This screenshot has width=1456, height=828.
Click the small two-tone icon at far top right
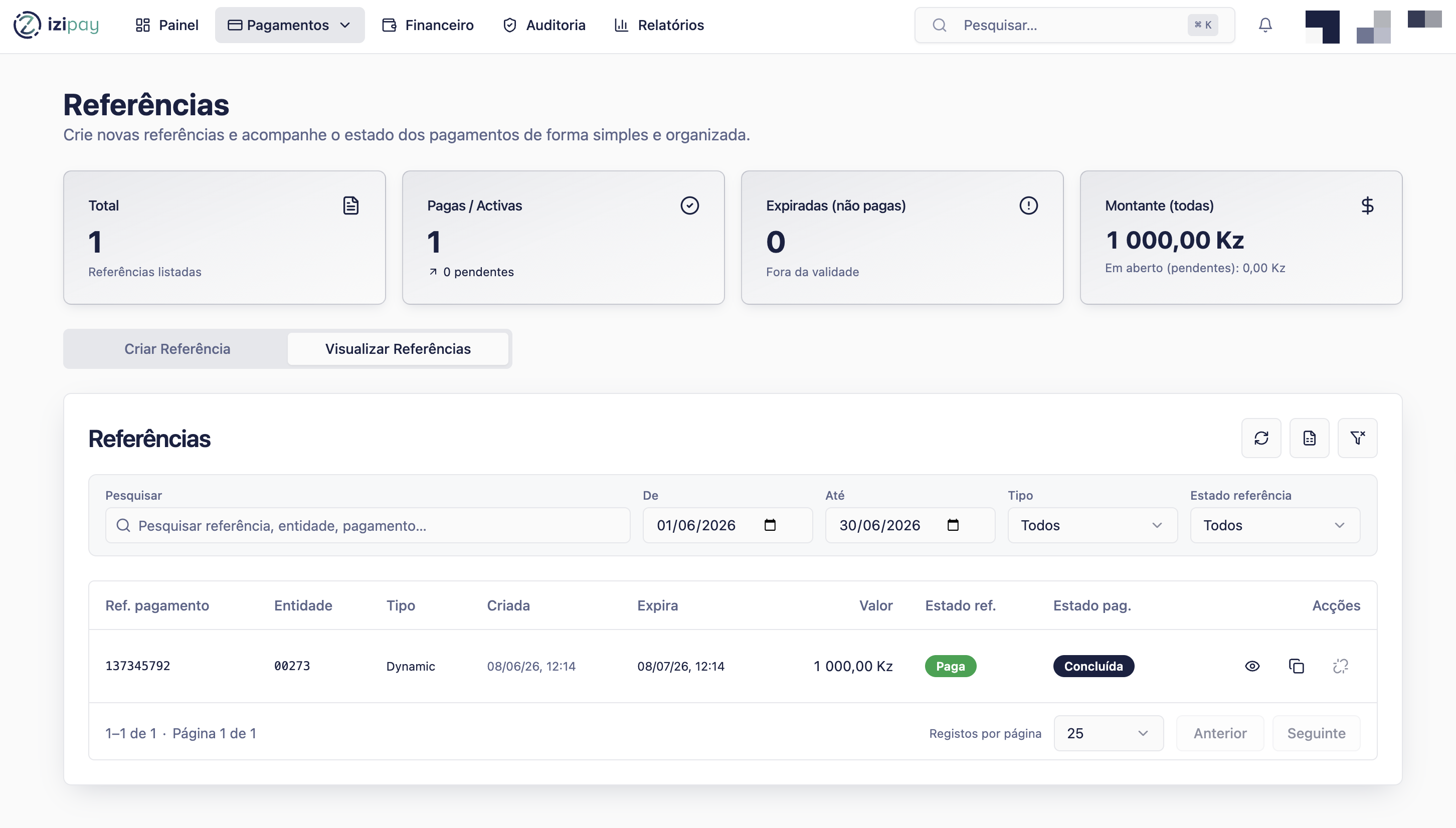1425,19
